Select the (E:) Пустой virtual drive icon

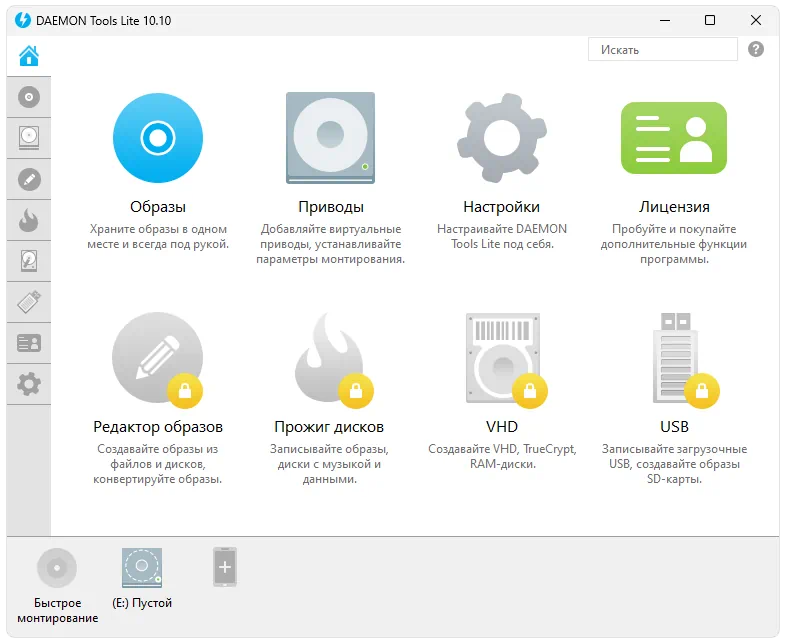(x=142, y=567)
